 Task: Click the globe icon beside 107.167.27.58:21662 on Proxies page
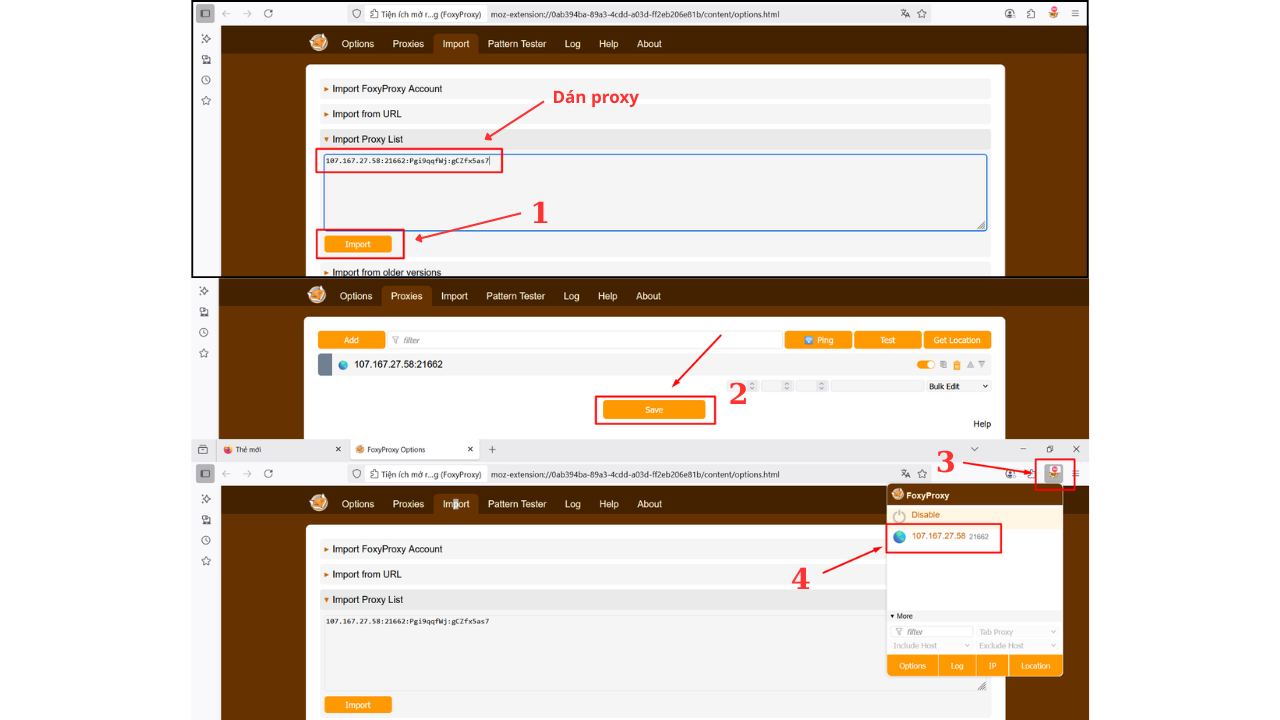coord(343,365)
